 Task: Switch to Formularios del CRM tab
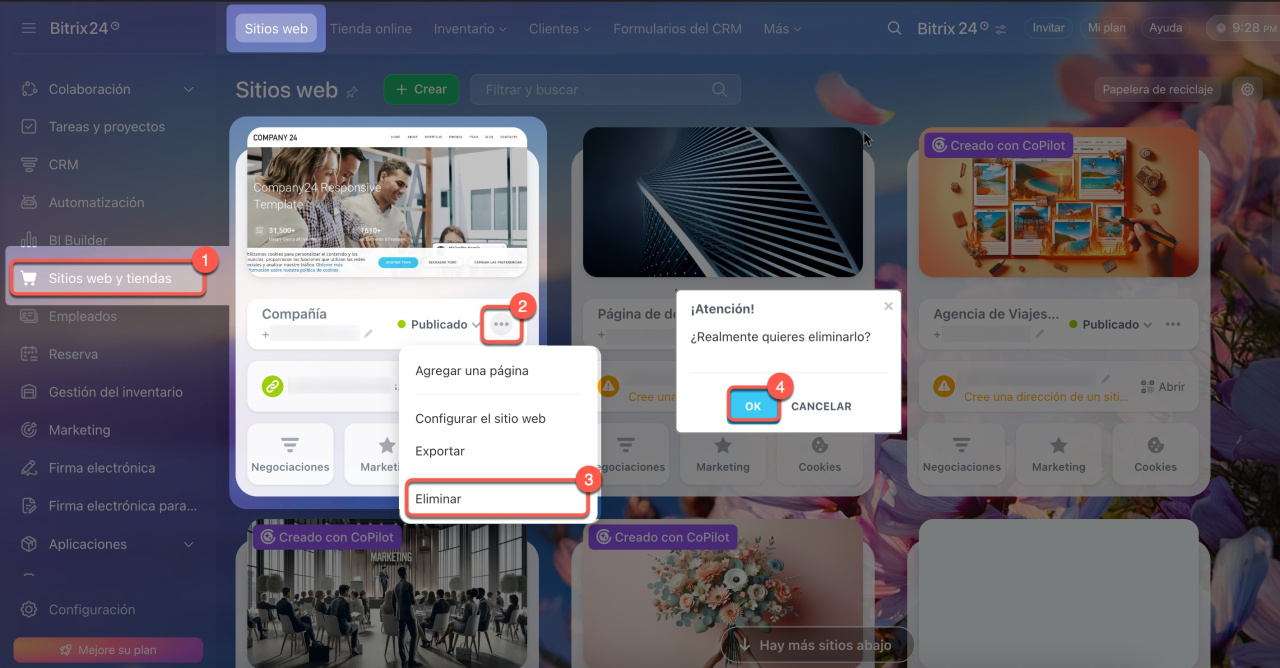pos(677,29)
